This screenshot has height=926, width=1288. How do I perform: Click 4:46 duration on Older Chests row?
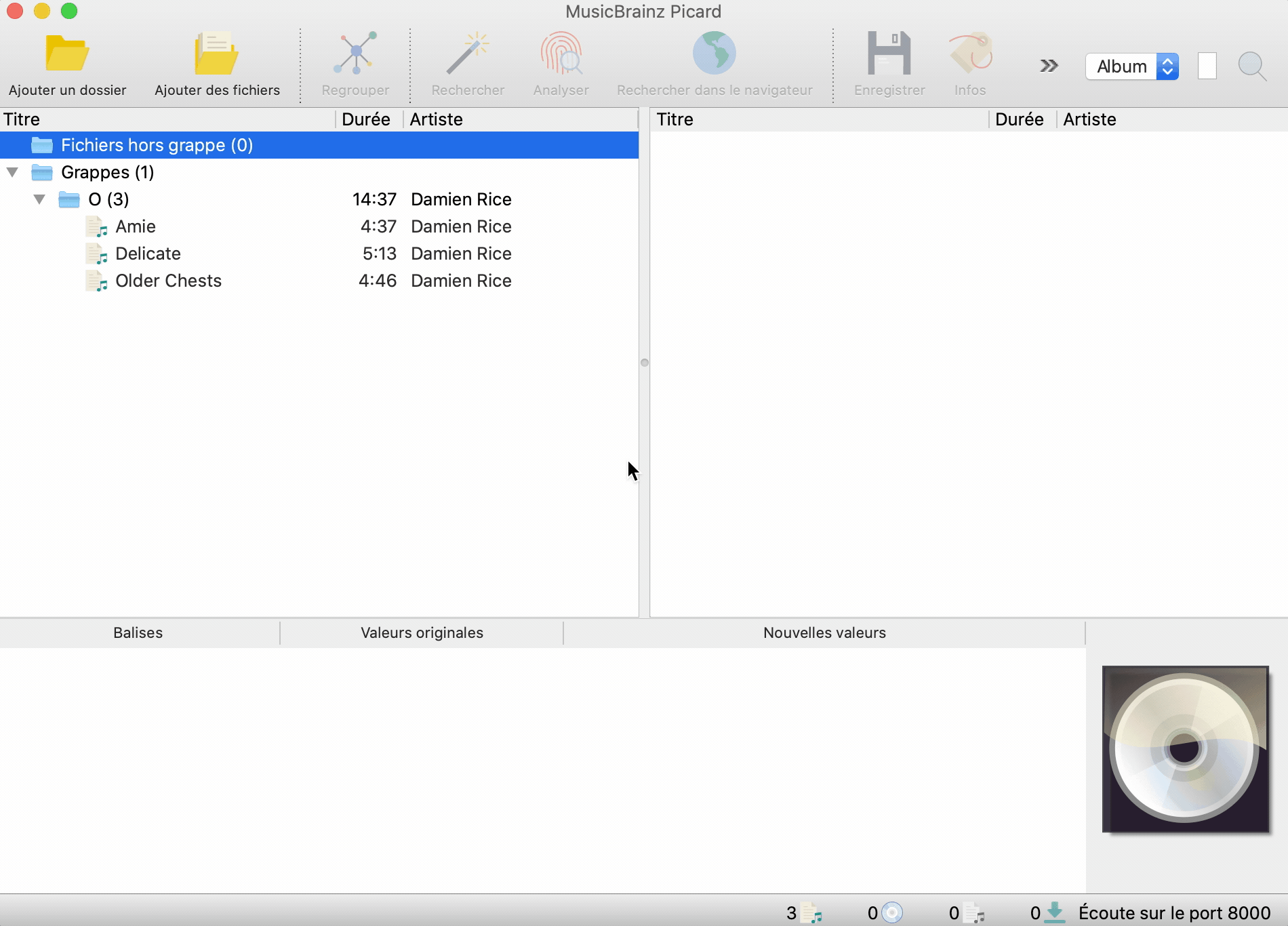click(x=378, y=281)
